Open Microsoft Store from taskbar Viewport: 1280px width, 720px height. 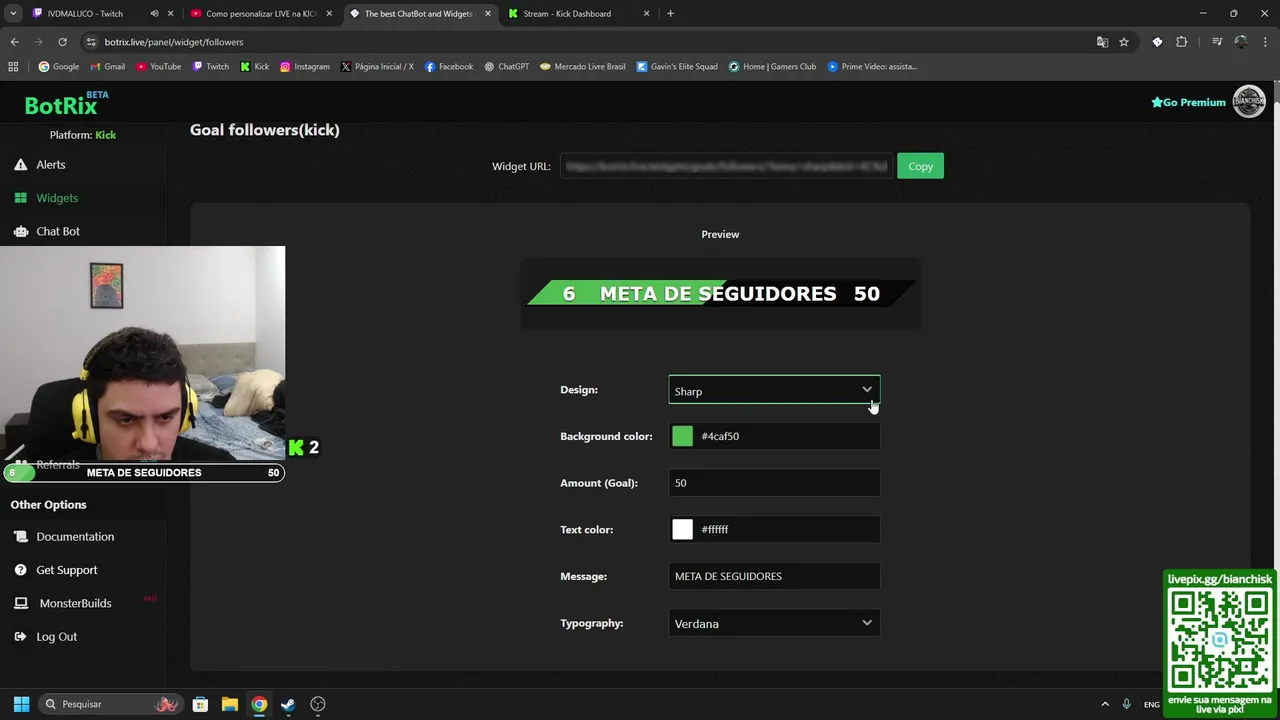(x=200, y=704)
